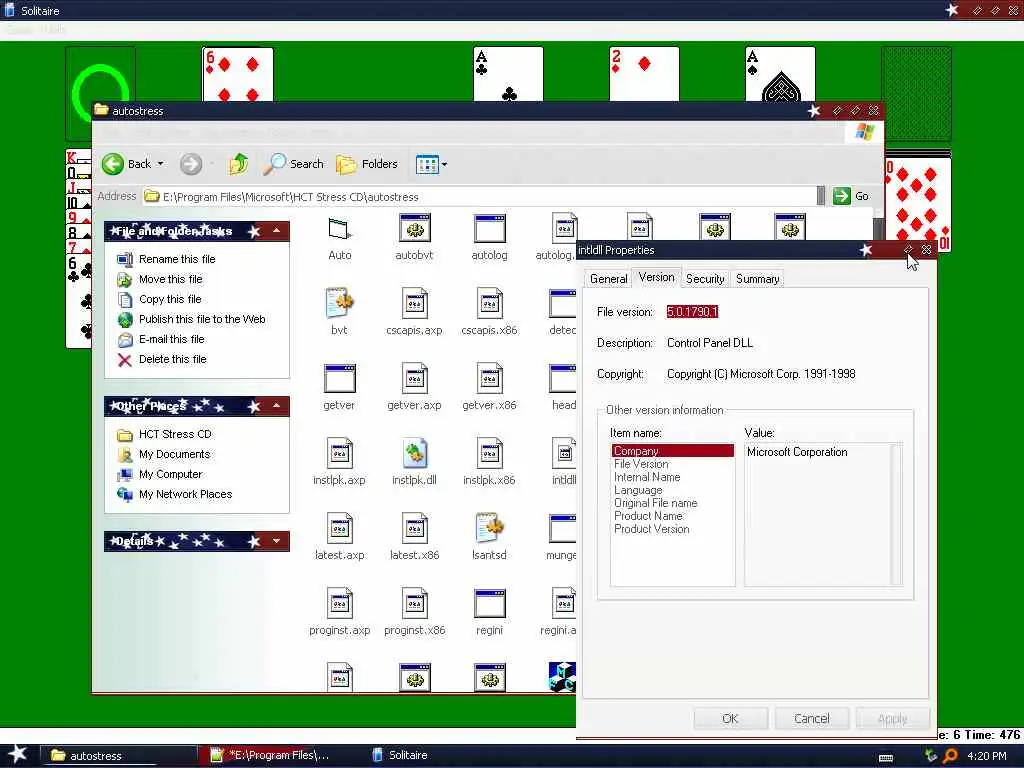The height and width of the screenshot is (768, 1024).
Task: Switch to the Summary tab
Action: coord(758,279)
